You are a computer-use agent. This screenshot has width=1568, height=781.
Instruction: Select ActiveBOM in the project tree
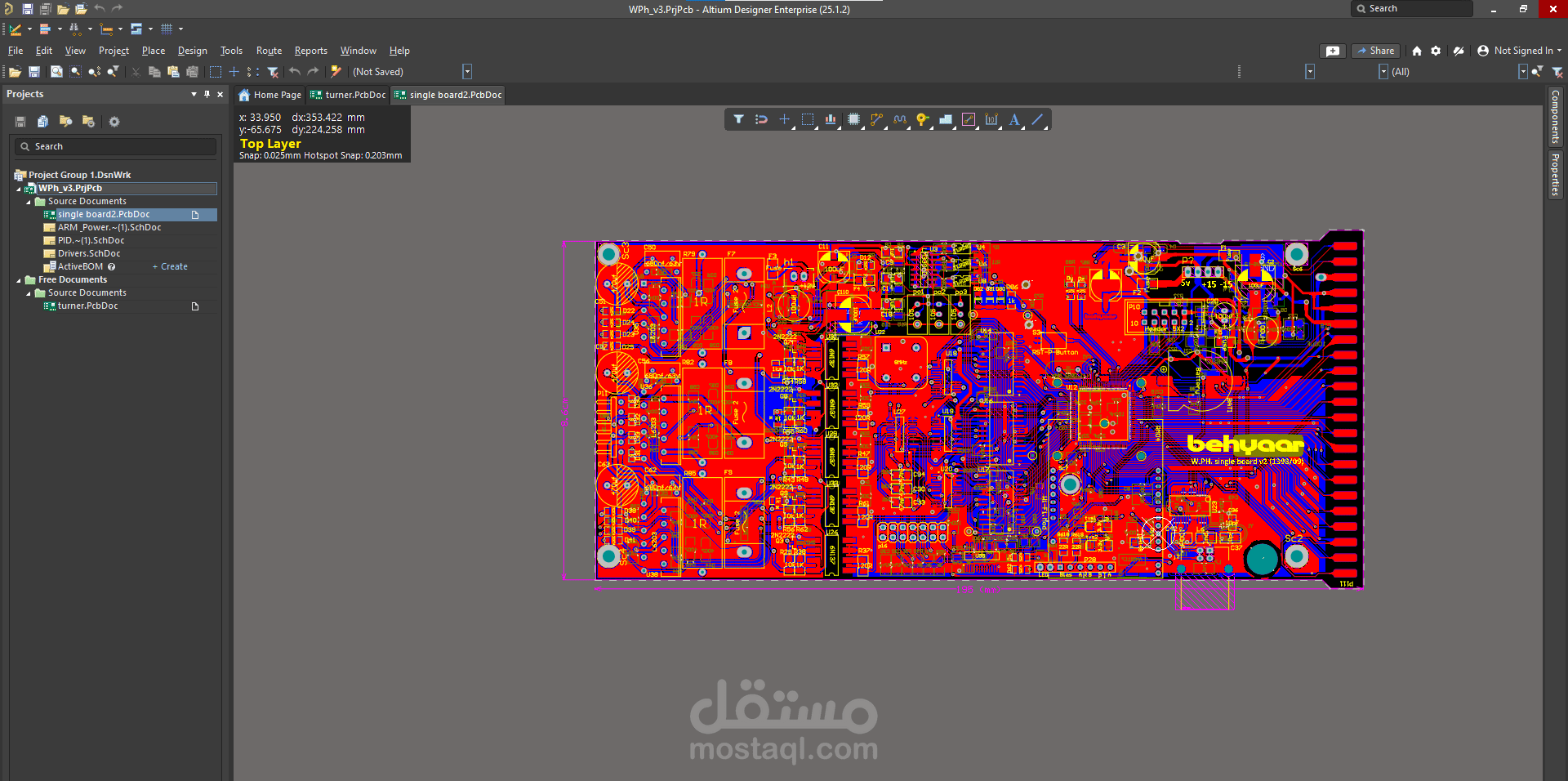pyautogui.click(x=80, y=267)
